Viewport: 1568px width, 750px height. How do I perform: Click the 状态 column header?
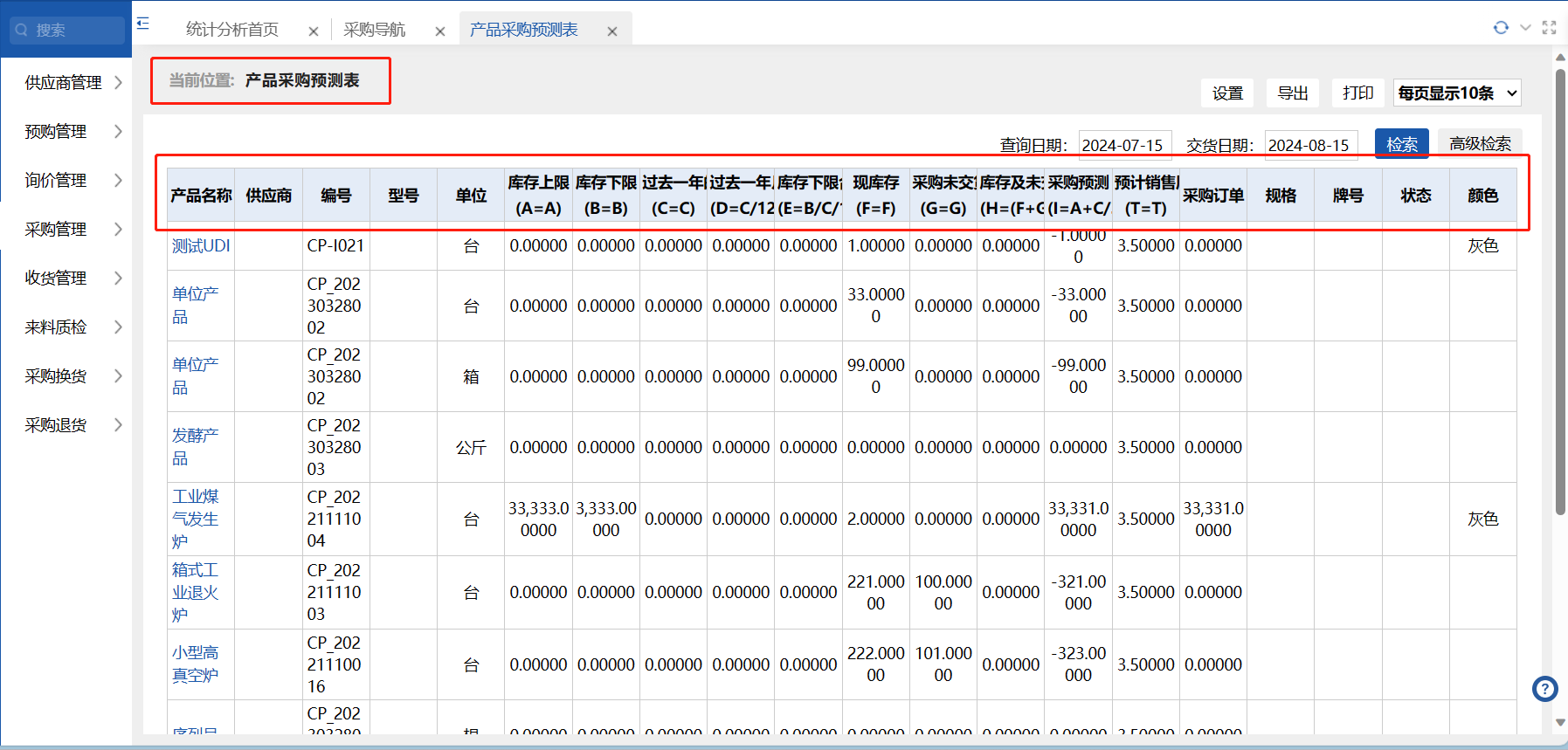point(1416,196)
